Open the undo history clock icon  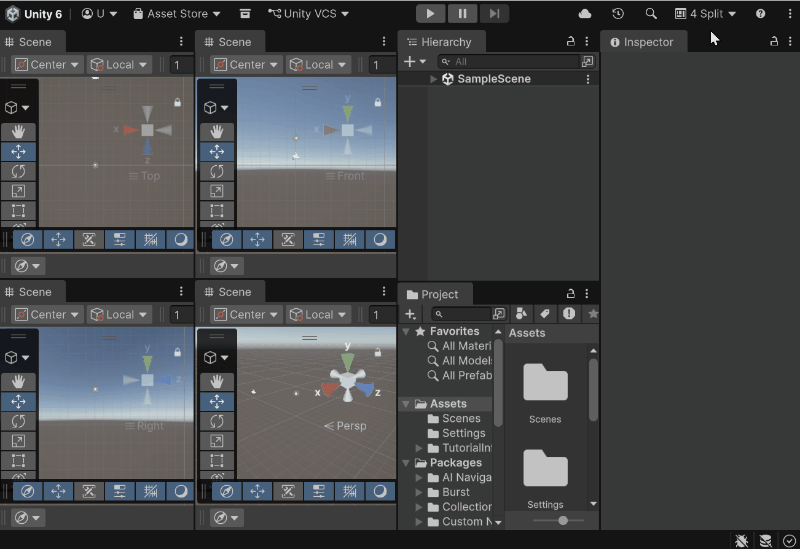pyautogui.click(x=618, y=14)
